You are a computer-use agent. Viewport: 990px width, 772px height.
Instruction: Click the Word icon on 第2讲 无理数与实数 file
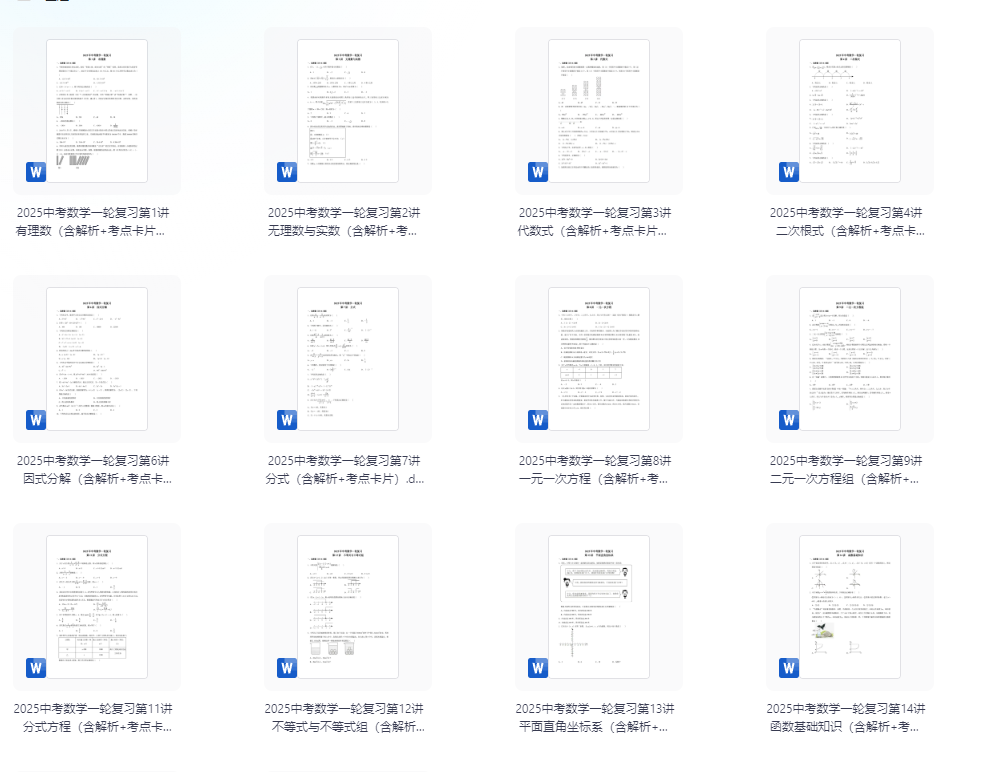click(x=287, y=172)
